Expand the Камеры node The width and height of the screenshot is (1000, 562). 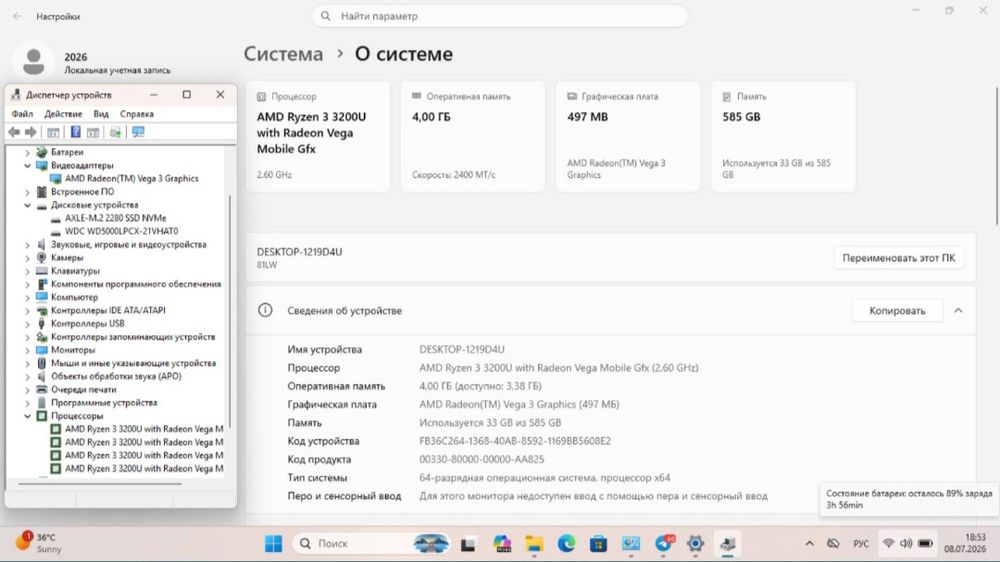click(x=27, y=258)
